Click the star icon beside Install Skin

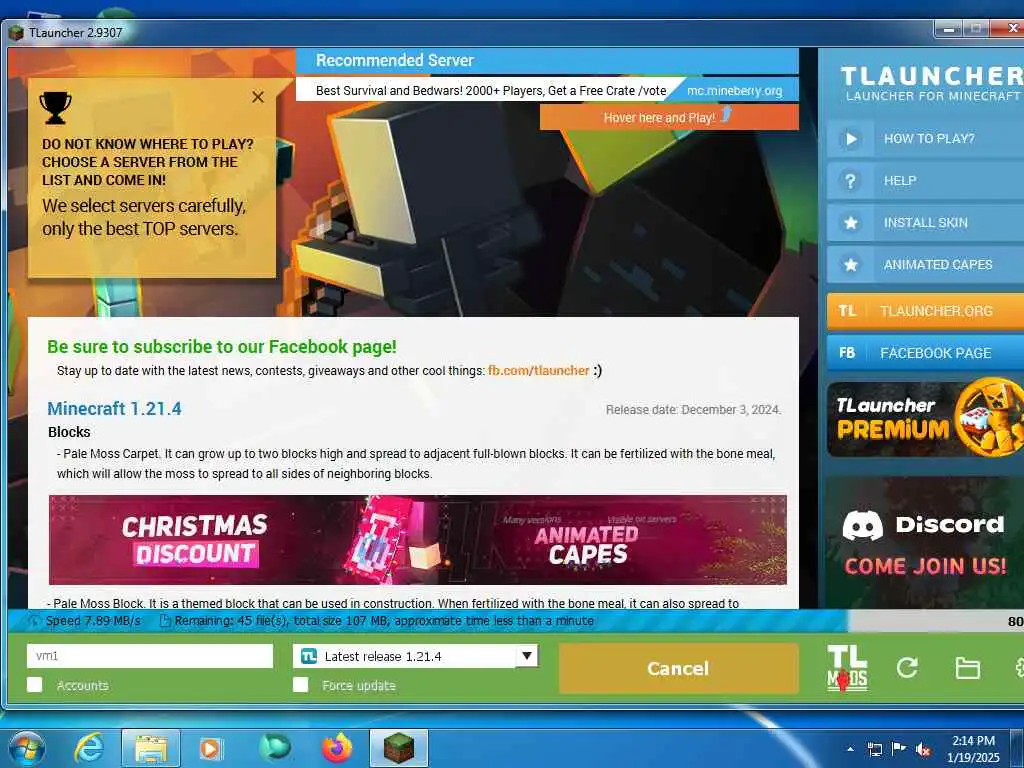pos(850,223)
